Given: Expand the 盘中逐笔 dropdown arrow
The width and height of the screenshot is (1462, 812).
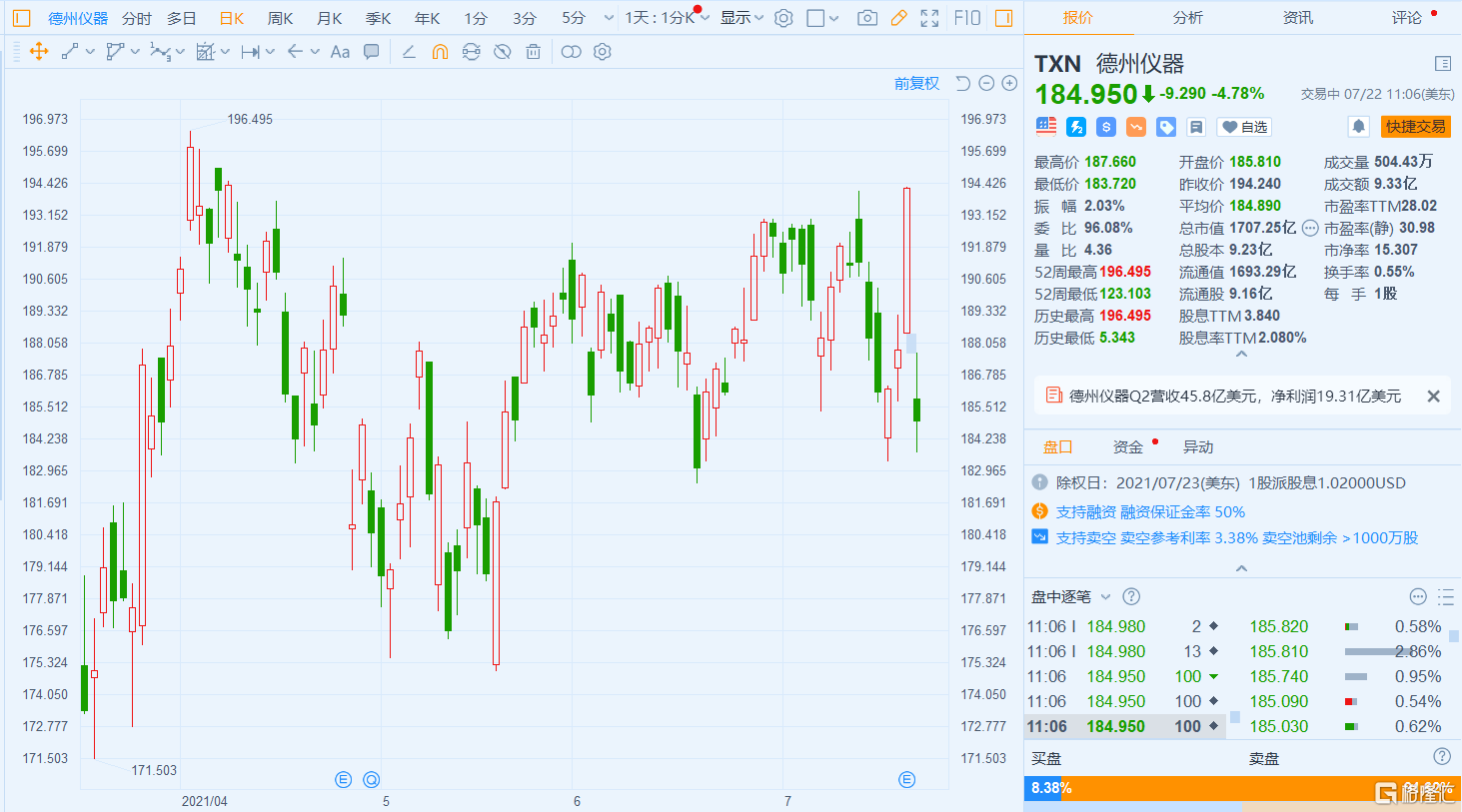Looking at the screenshot, I should [1105, 597].
